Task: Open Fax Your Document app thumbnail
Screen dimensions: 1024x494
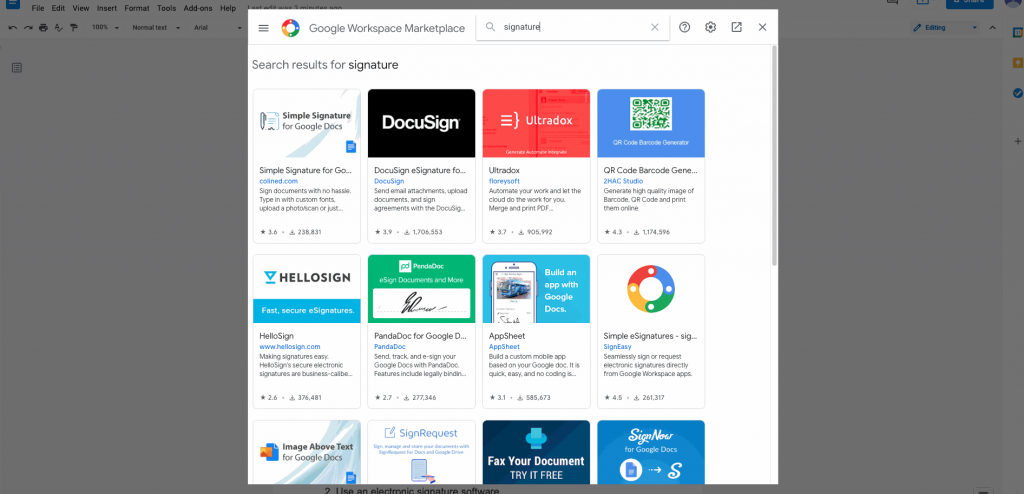Action: tap(536, 452)
